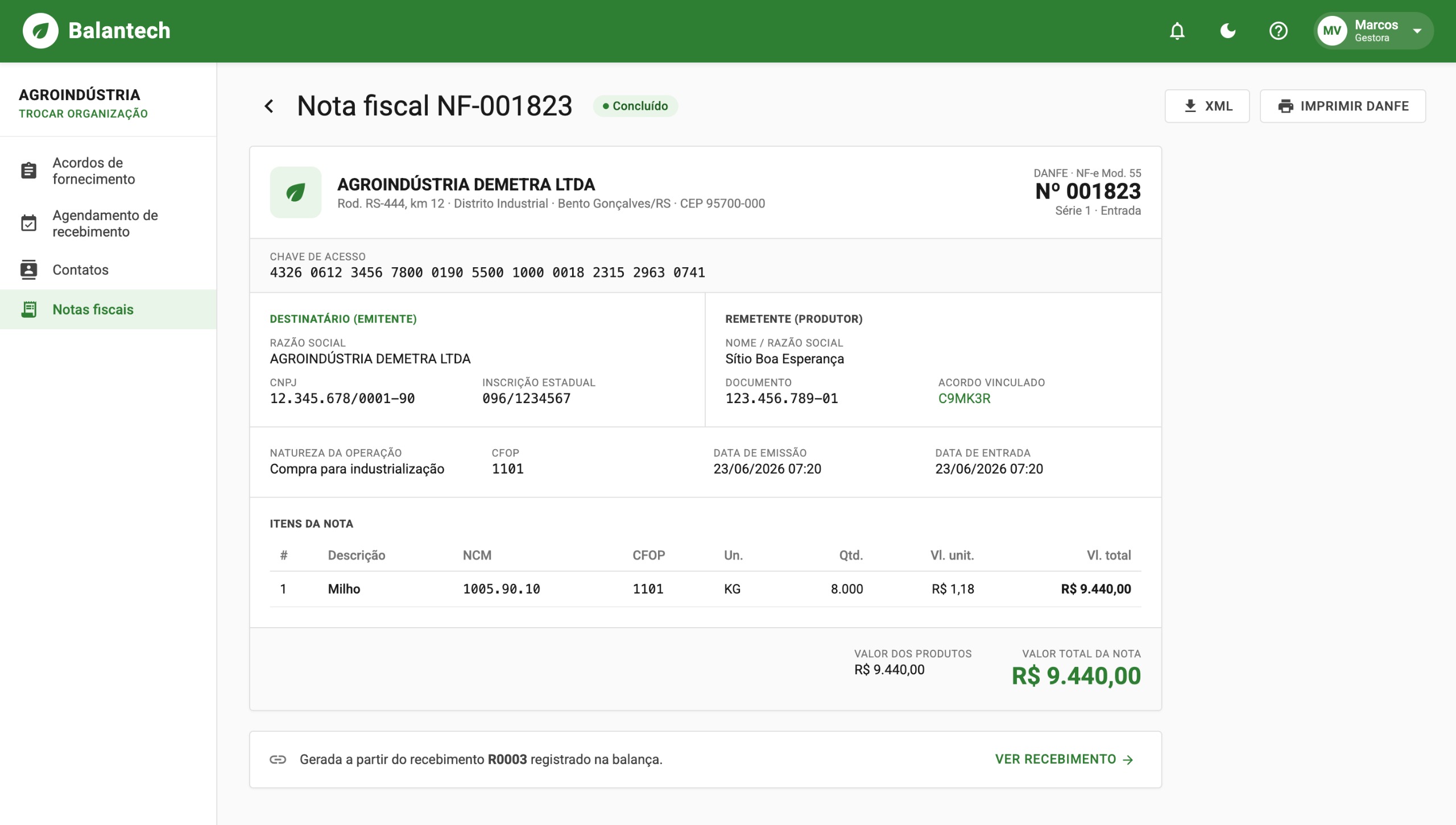Image resolution: width=1456 pixels, height=825 pixels.
Task: Click the clipboard icon for Acordos
Action: (28, 171)
